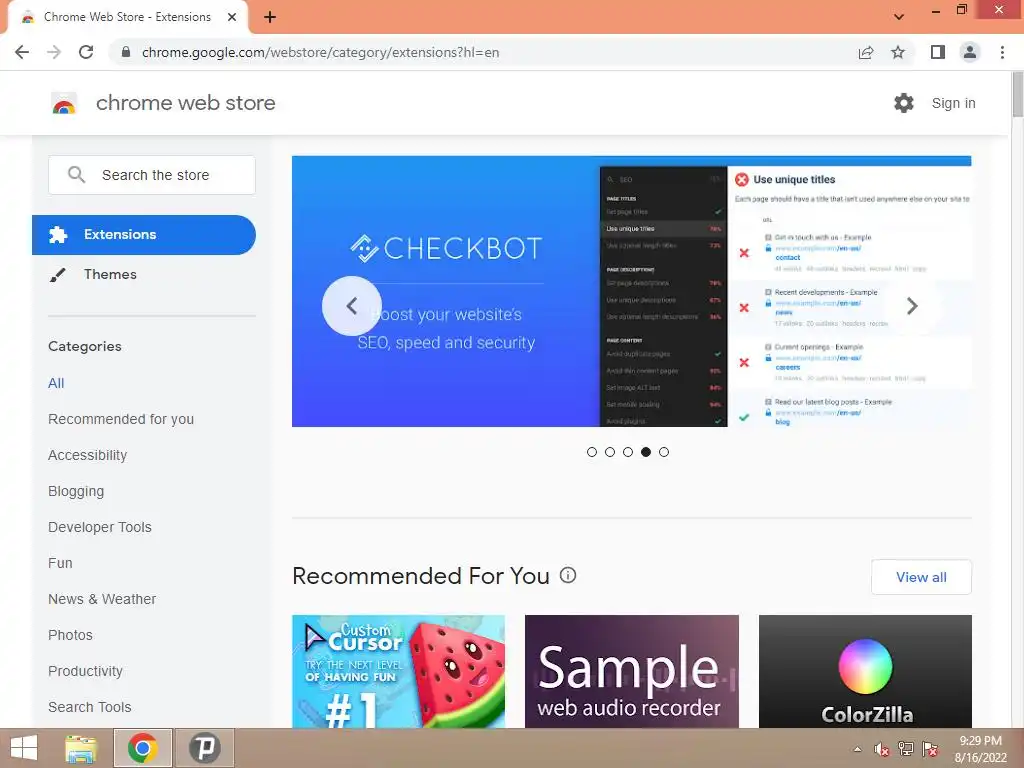The height and width of the screenshot is (768, 1024).
Task: Open the tab search dropdown arrow
Action: tap(899, 17)
